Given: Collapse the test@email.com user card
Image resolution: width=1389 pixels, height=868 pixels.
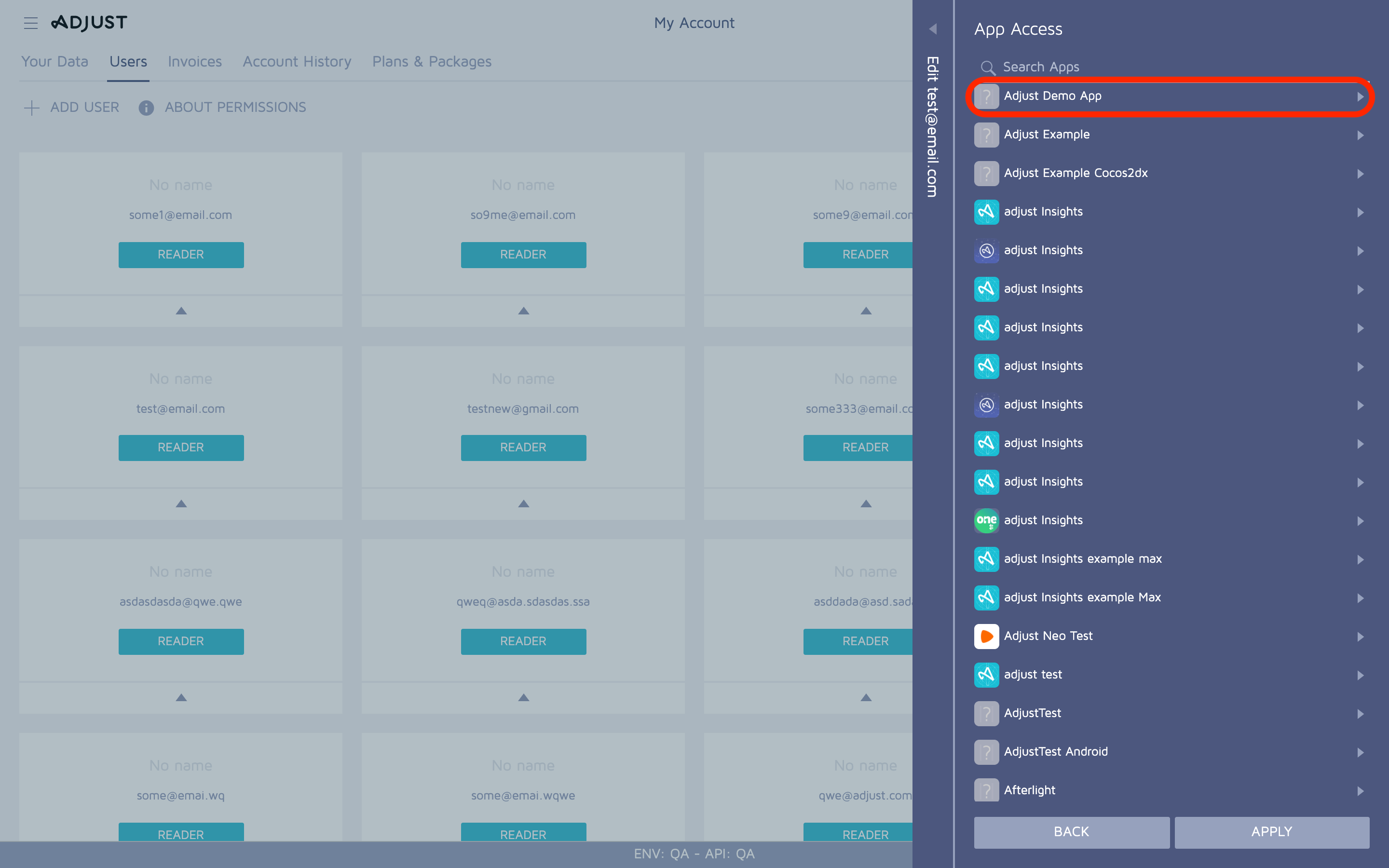Looking at the screenshot, I should 181,503.
